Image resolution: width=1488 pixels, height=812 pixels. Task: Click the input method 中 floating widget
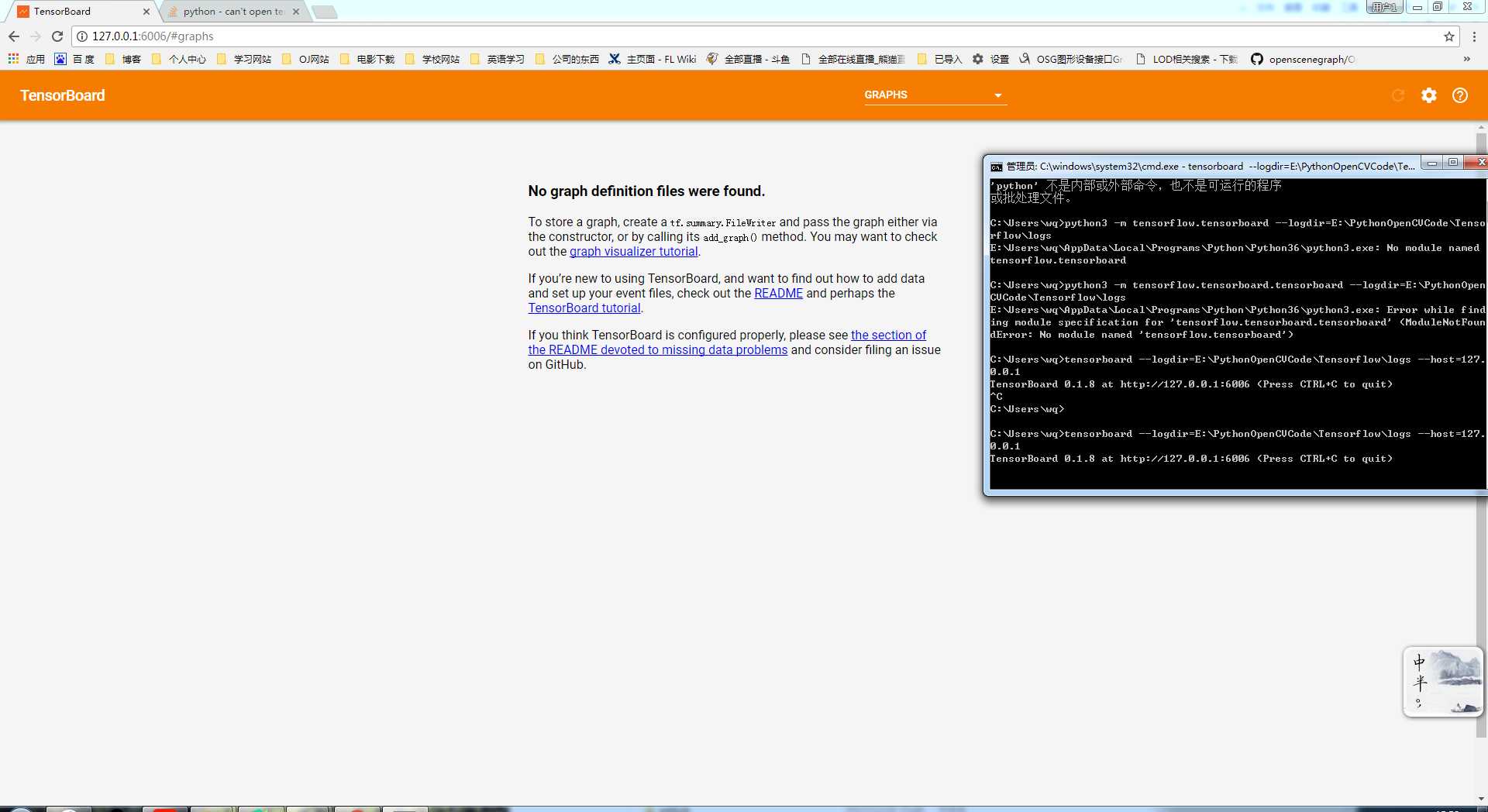[x=1443, y=682]
